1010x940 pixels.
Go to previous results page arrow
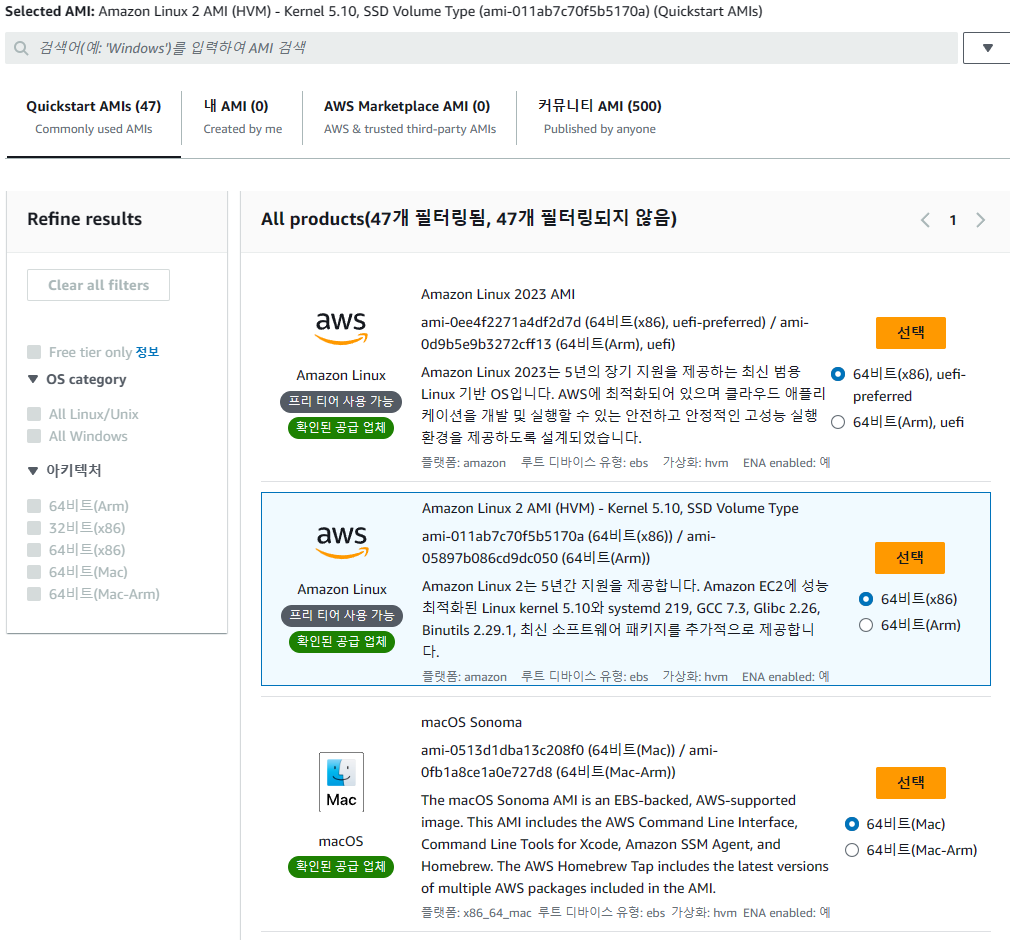click(x=925, y=220)
